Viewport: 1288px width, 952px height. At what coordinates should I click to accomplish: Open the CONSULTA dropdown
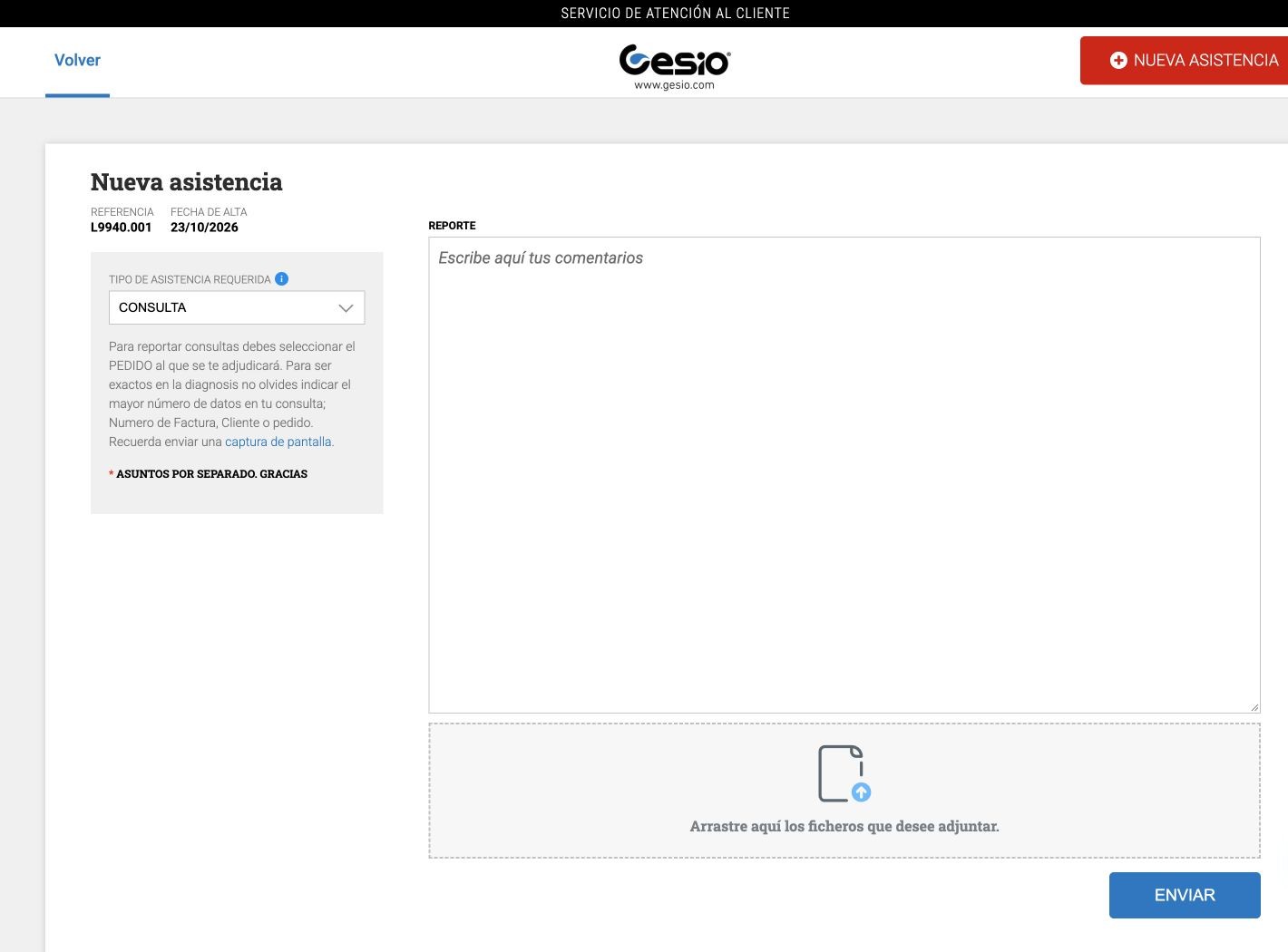237,307
